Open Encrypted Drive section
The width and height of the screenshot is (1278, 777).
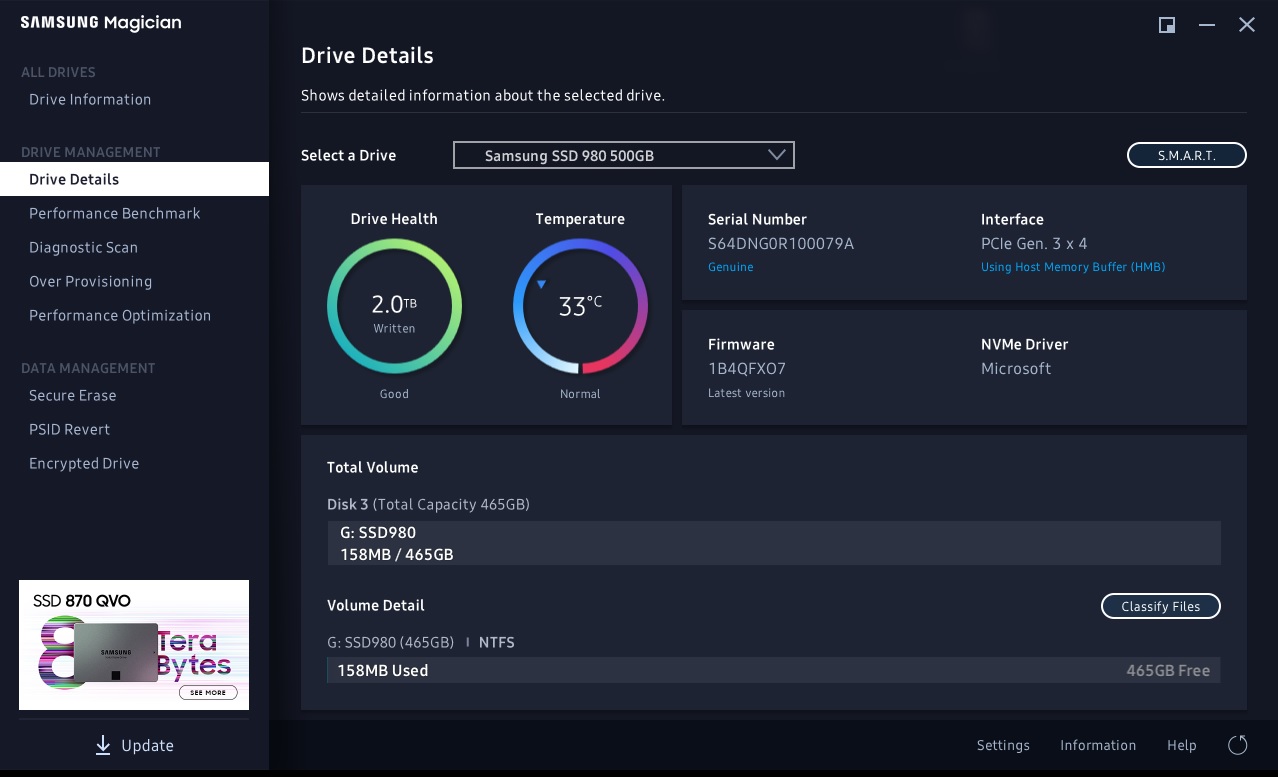[x=84, y=463]
